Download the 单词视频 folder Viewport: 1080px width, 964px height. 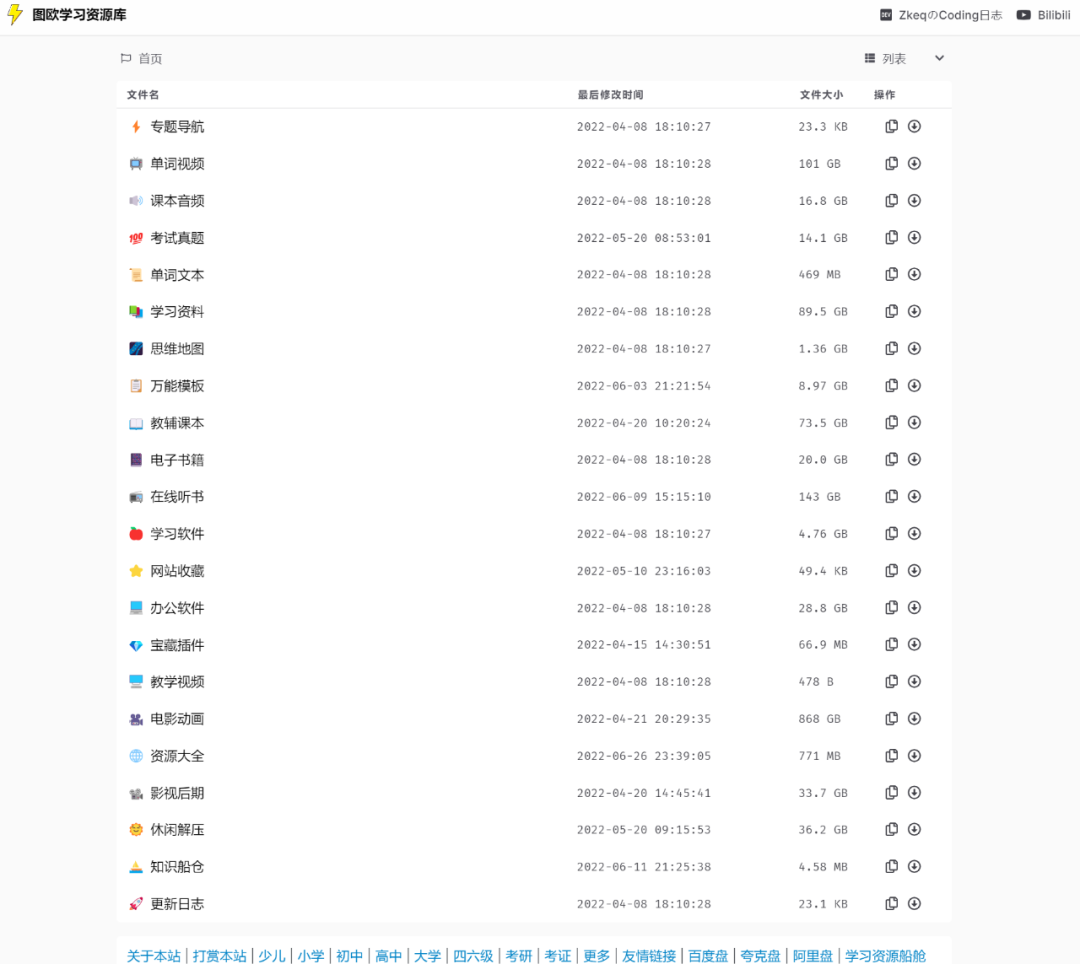pyautogui.click(x=914, y=163)
